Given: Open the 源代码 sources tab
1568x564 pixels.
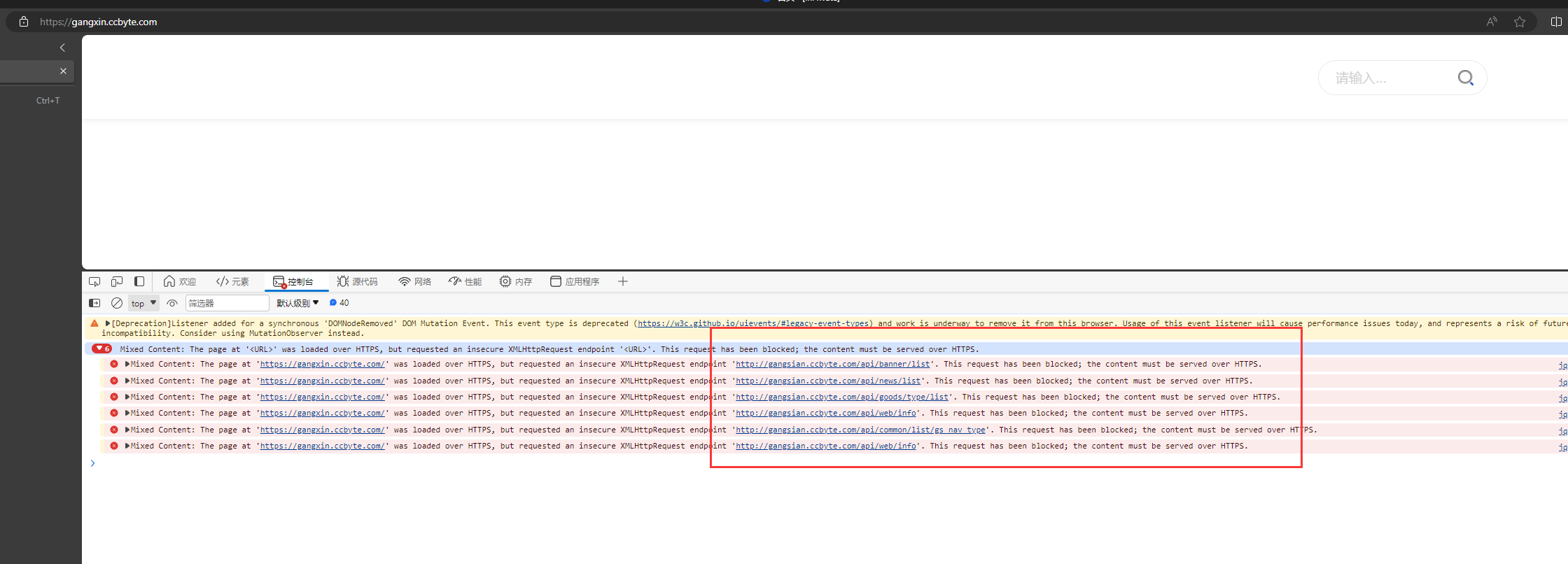Looking at the screenshot, I should [357, 281].
